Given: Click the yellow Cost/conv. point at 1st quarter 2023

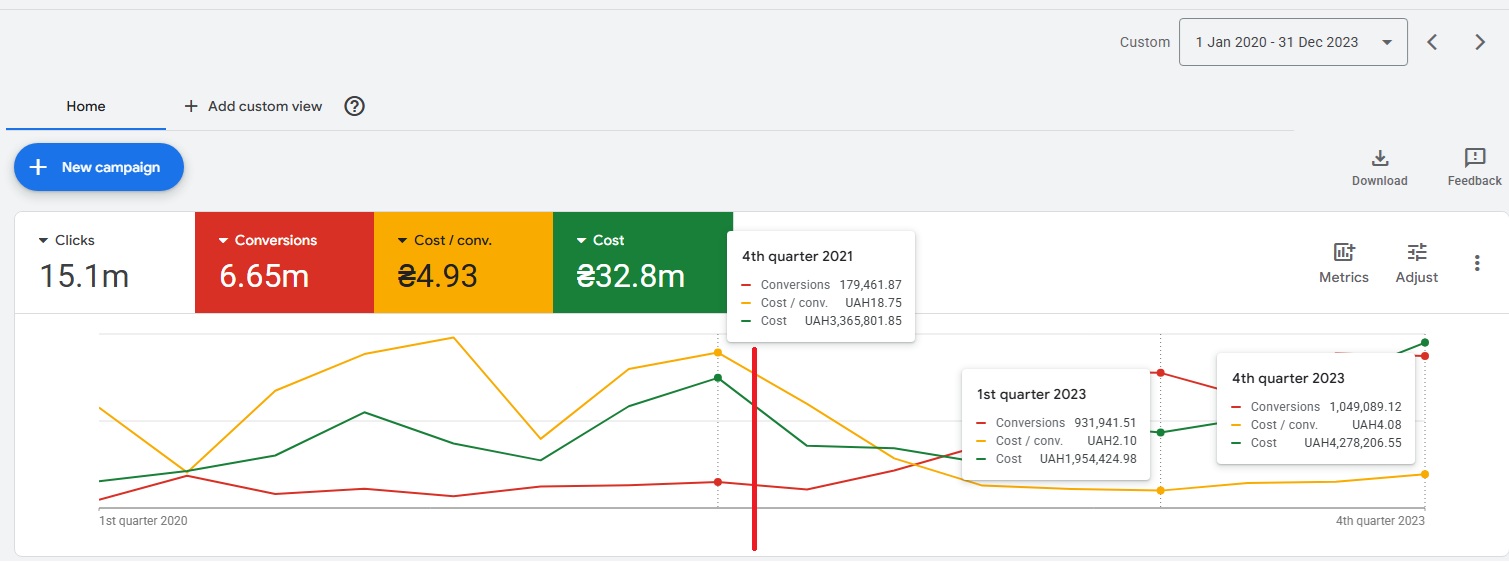Looking at the screenshot, I should pos(1160,490).
